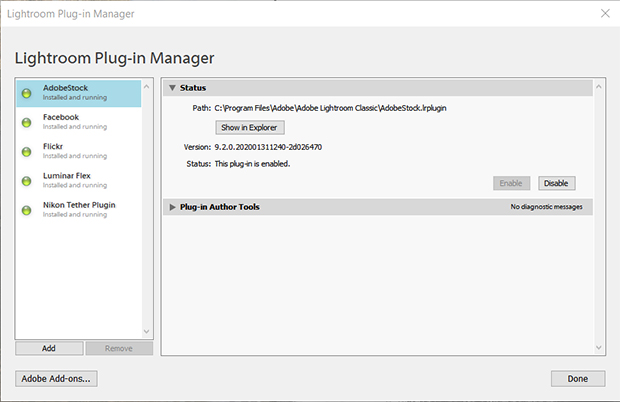Click 'Installed and running' under AdobeStock
The width and height of the screenshot is (620, 402).
pyautogui.click(x=75, y=98)
